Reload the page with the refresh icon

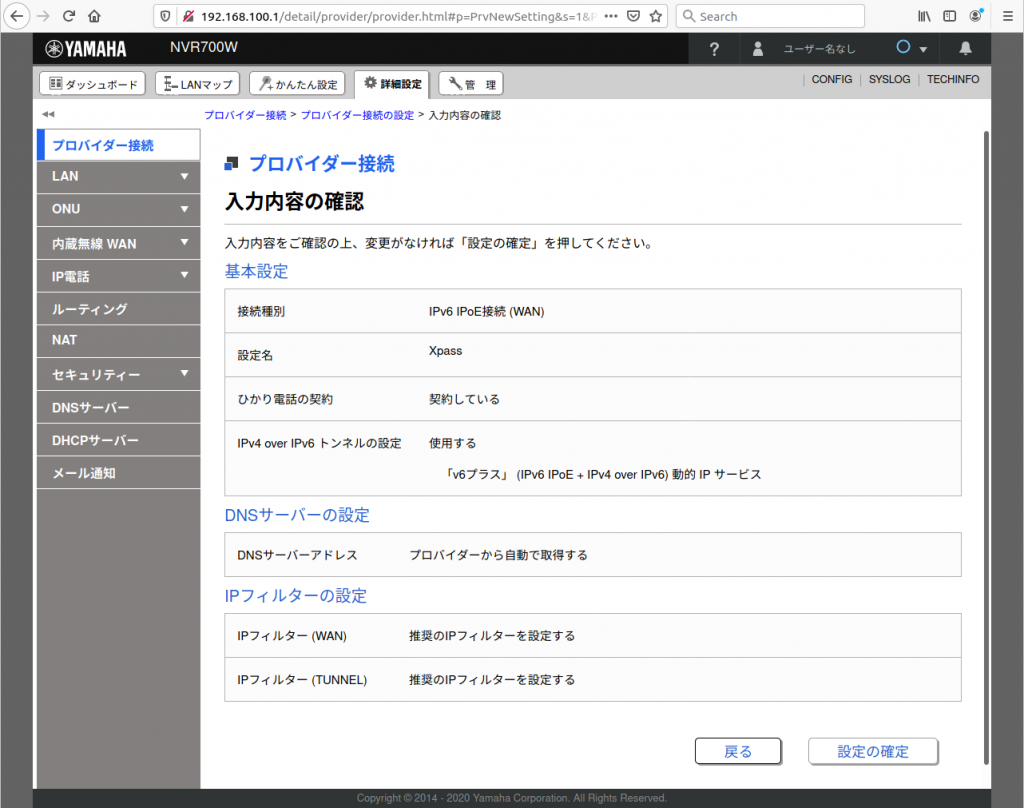(x=69, y=16)
